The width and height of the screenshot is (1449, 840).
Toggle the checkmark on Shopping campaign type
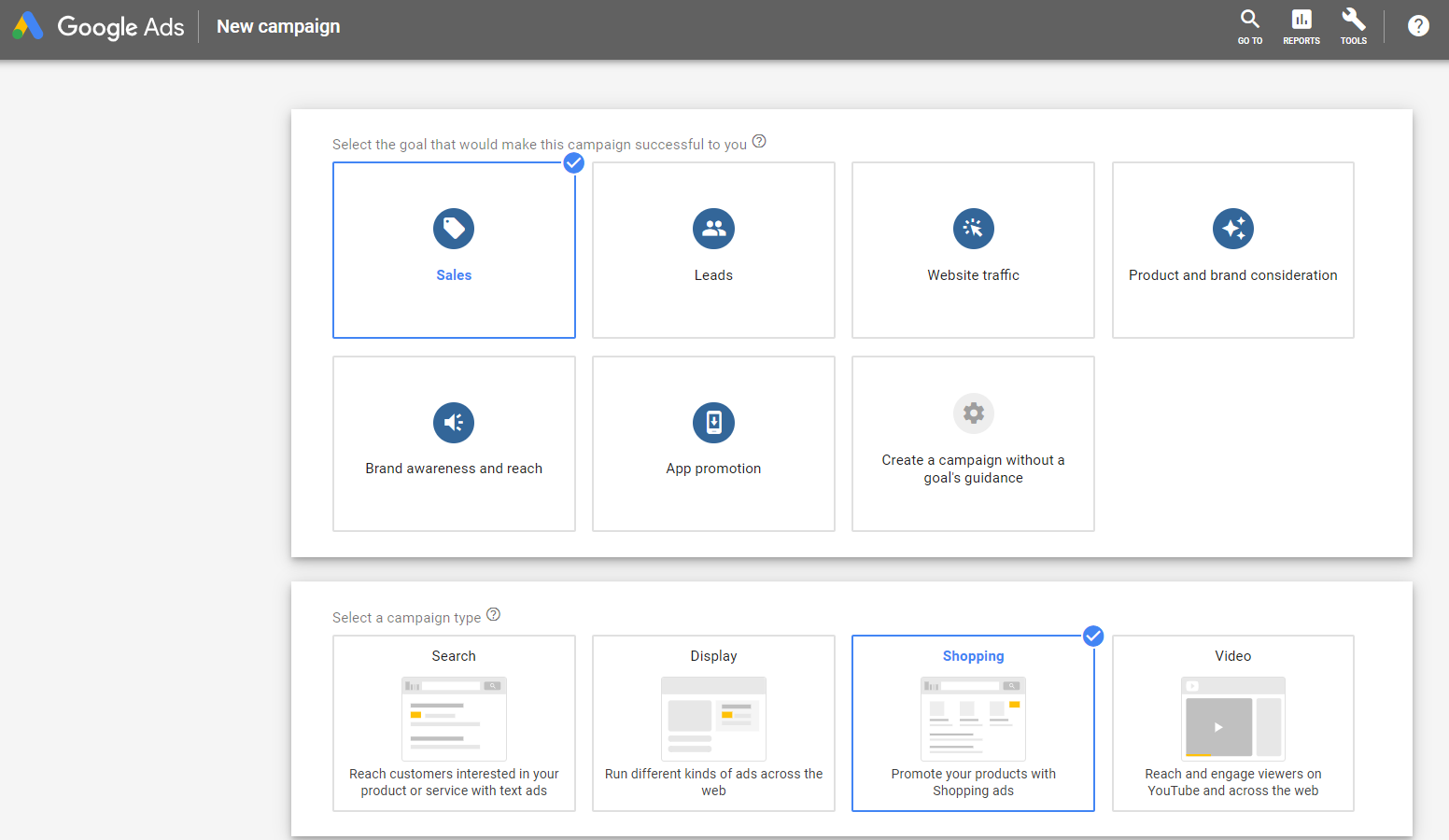pyautogui.click(x=1093, y=637)
